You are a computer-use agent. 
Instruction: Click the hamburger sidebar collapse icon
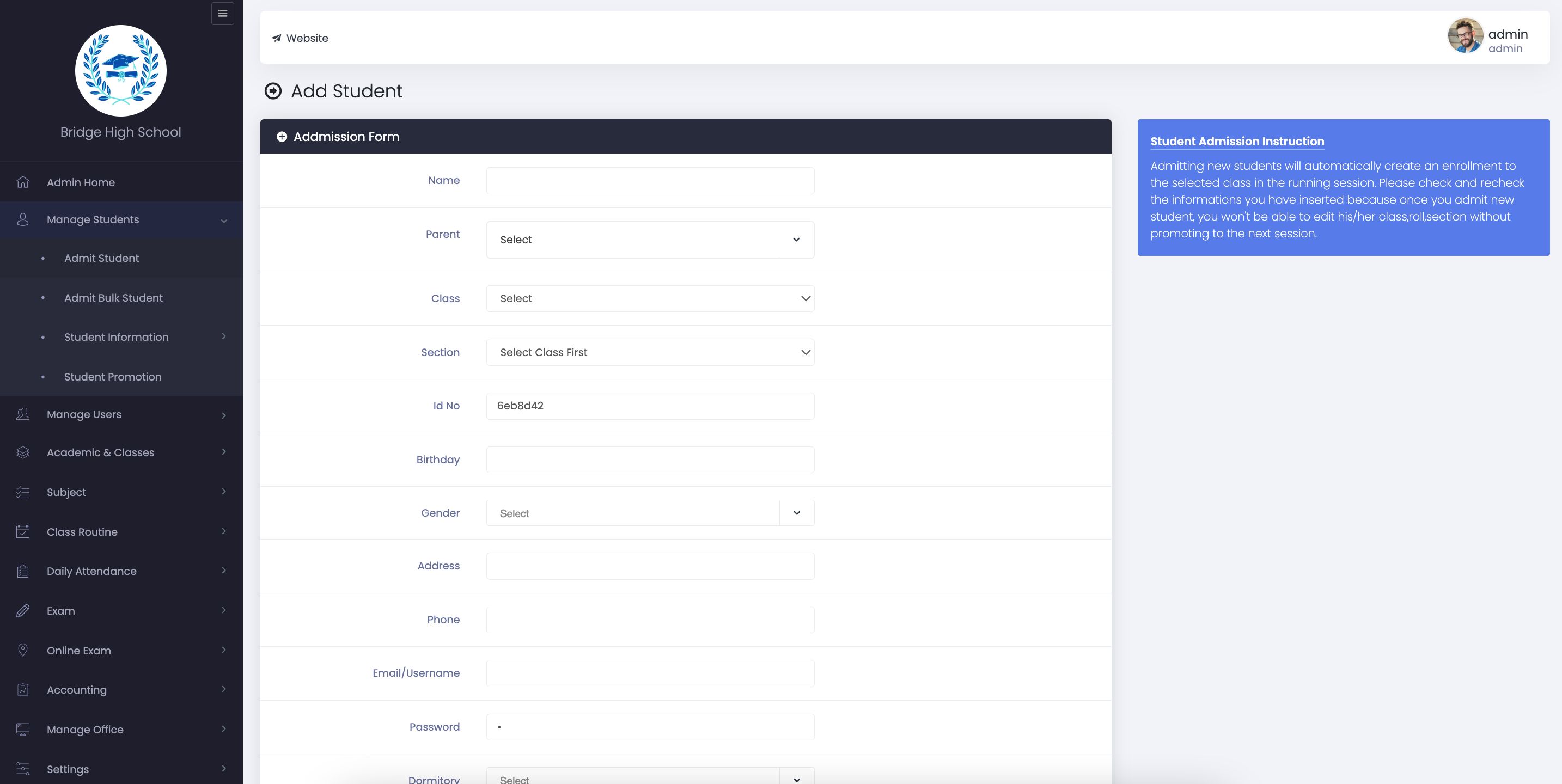click(223, 14)
